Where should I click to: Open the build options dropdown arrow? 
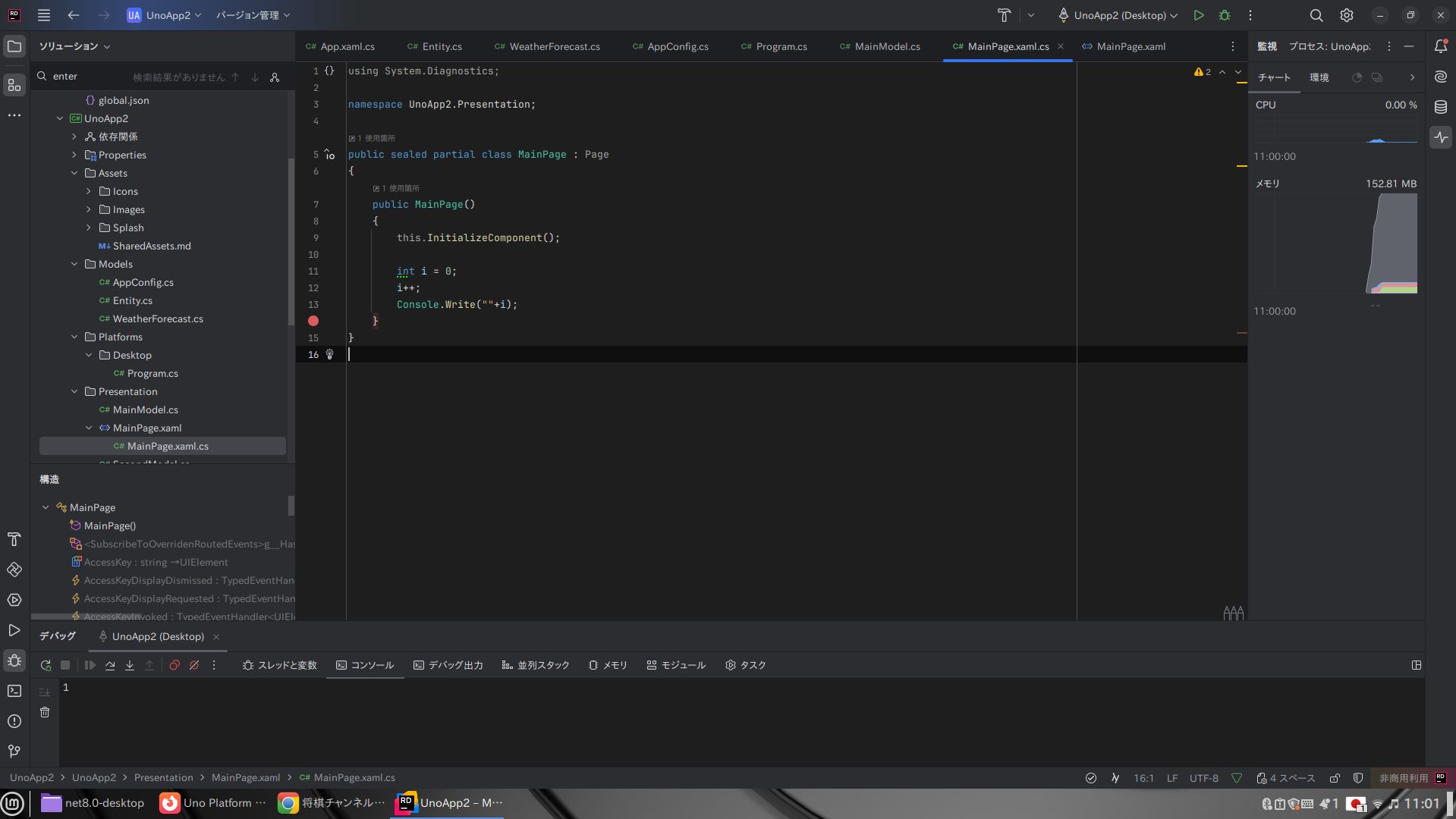tap(1030, 15)
